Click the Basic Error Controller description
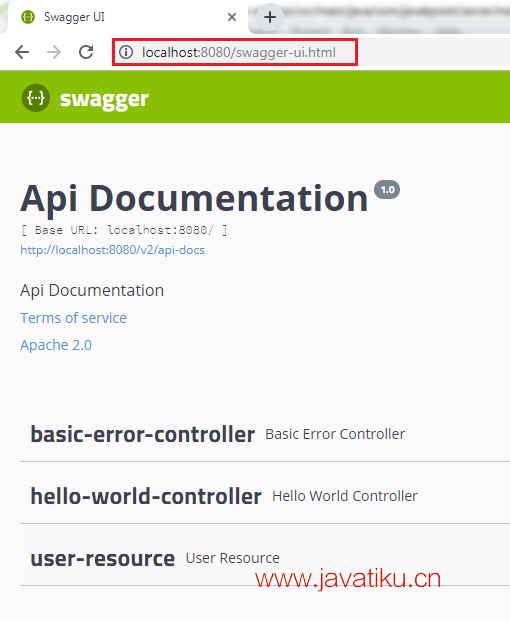510x621 pixels. point(335,434)
